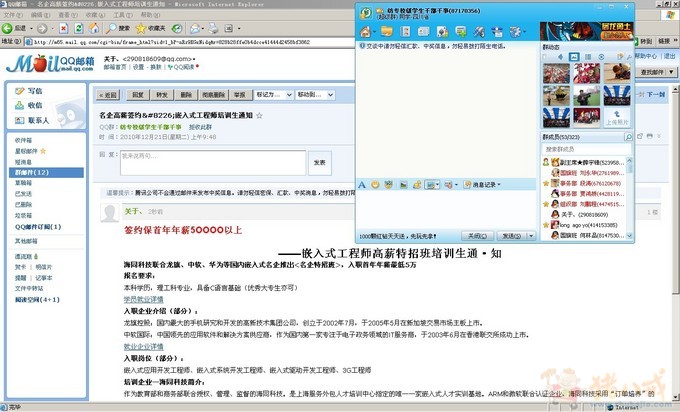Open the 编辑 menu in IE
680x412 pixels.
[40, 15]
